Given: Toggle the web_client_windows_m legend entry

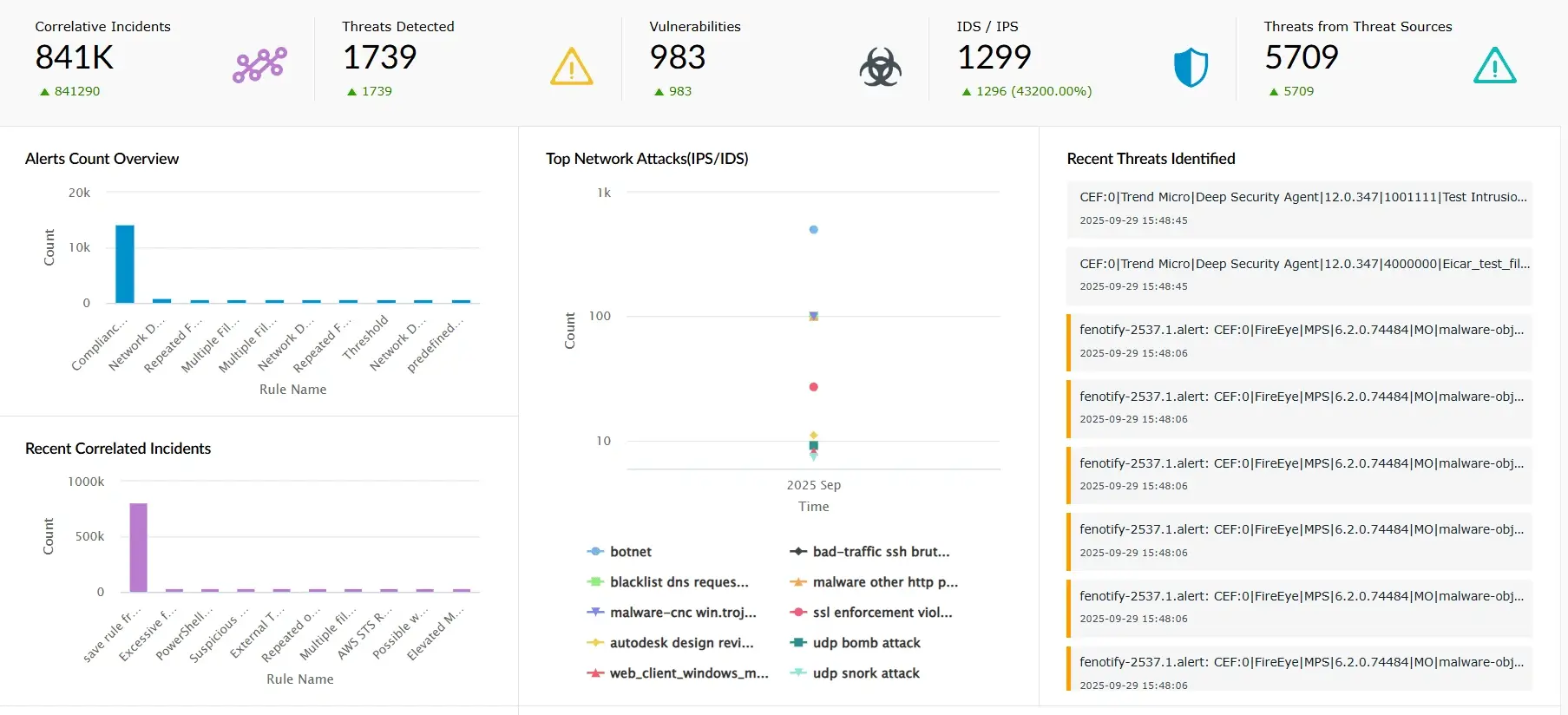Looking at the screenshot, I should pos(678,673).
